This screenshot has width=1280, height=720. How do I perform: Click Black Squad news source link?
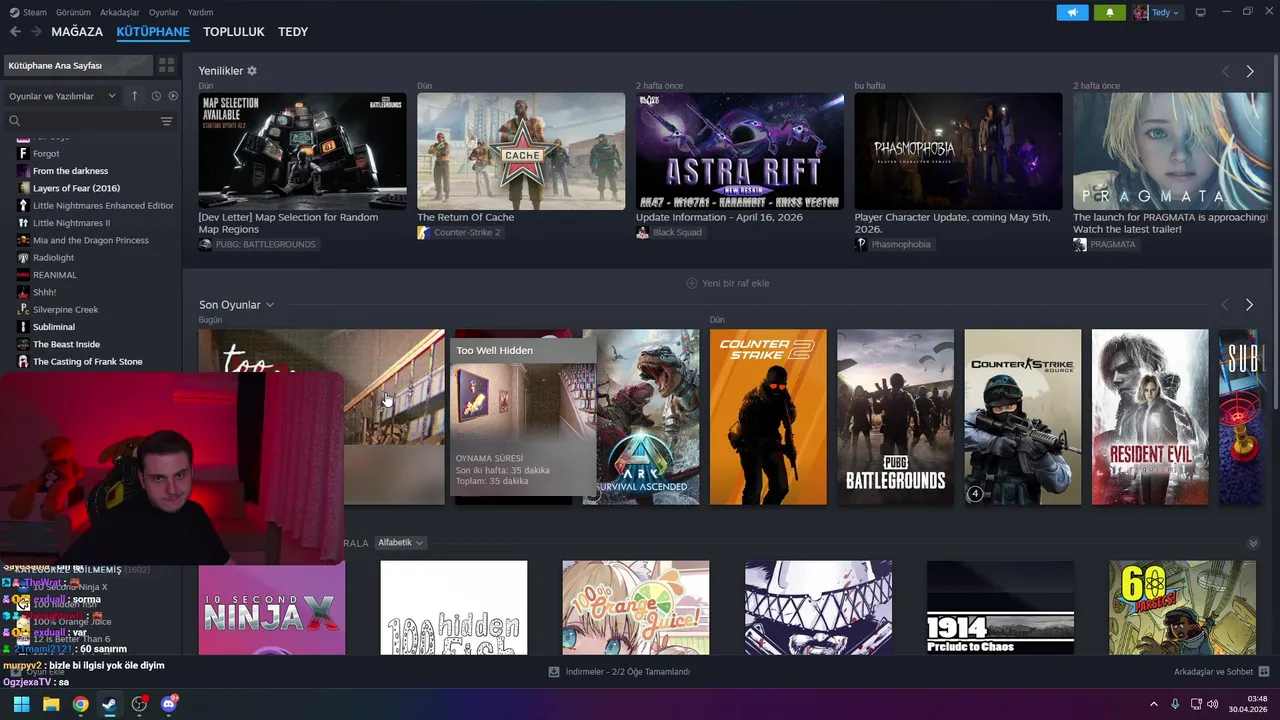pos(669,232)
